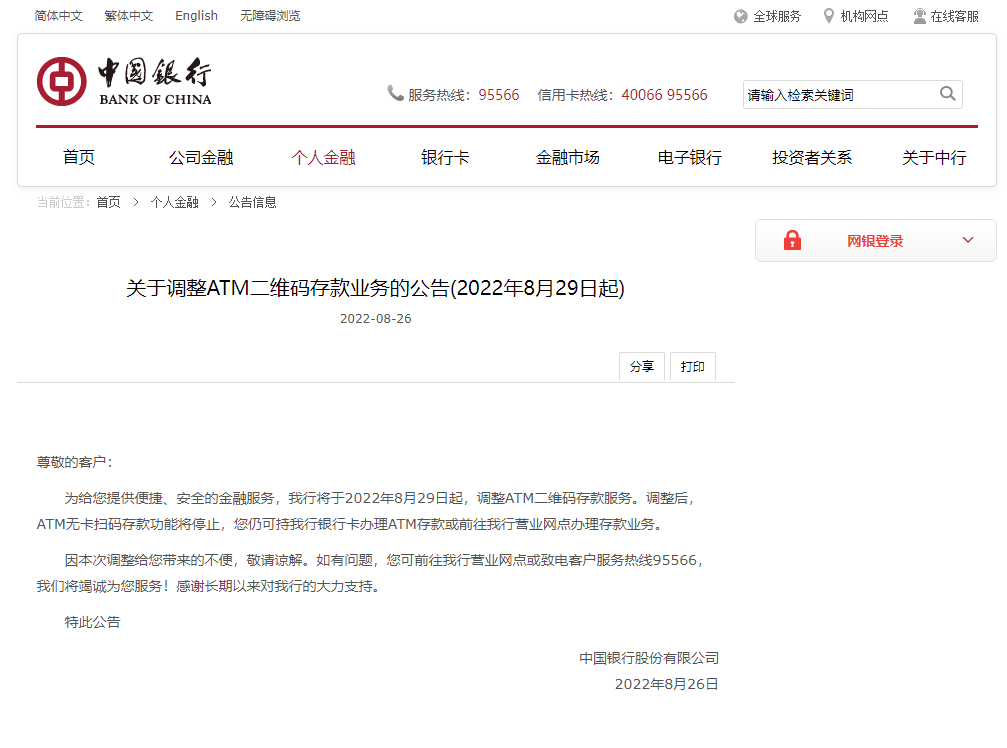This screenshot has height=748, width=1007.
Task: Click the 分享 button
Action: 642,367
